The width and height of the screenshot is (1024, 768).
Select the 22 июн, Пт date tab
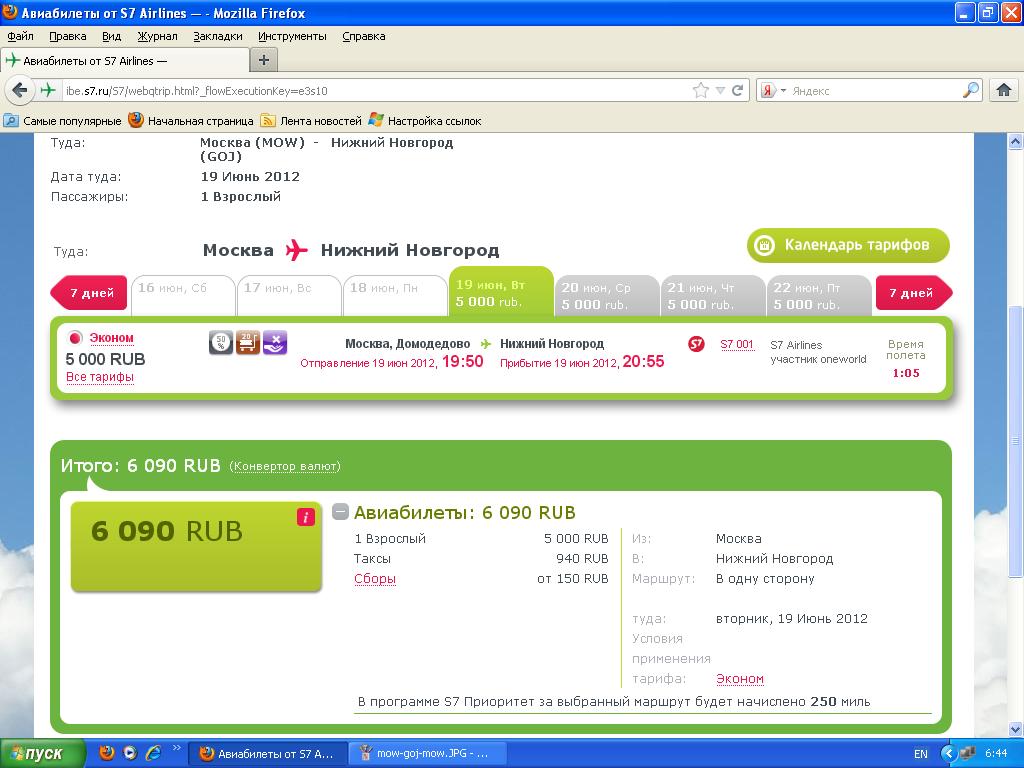click(819, 295)
